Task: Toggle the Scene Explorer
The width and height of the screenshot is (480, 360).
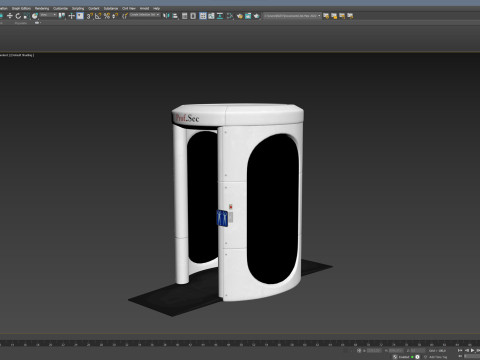Action: point(184,16)
